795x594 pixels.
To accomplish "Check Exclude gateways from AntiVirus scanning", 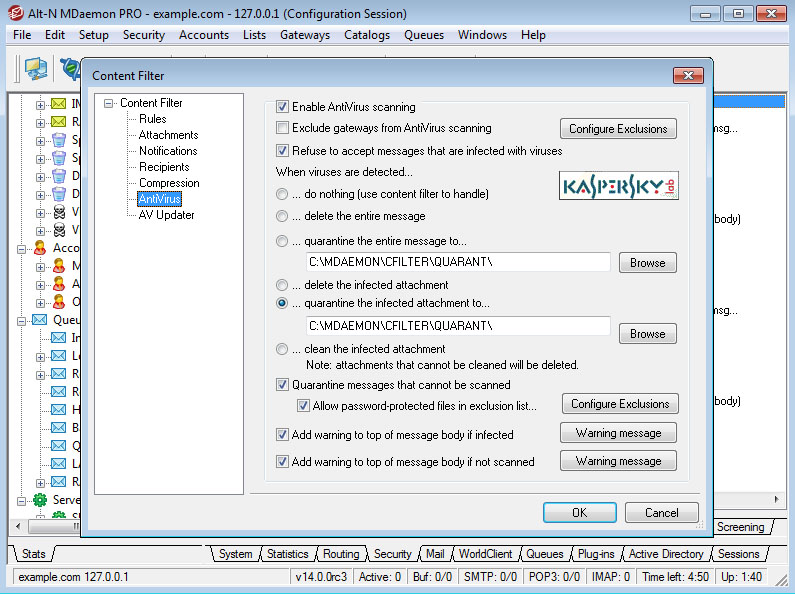I will coord(283,128).
